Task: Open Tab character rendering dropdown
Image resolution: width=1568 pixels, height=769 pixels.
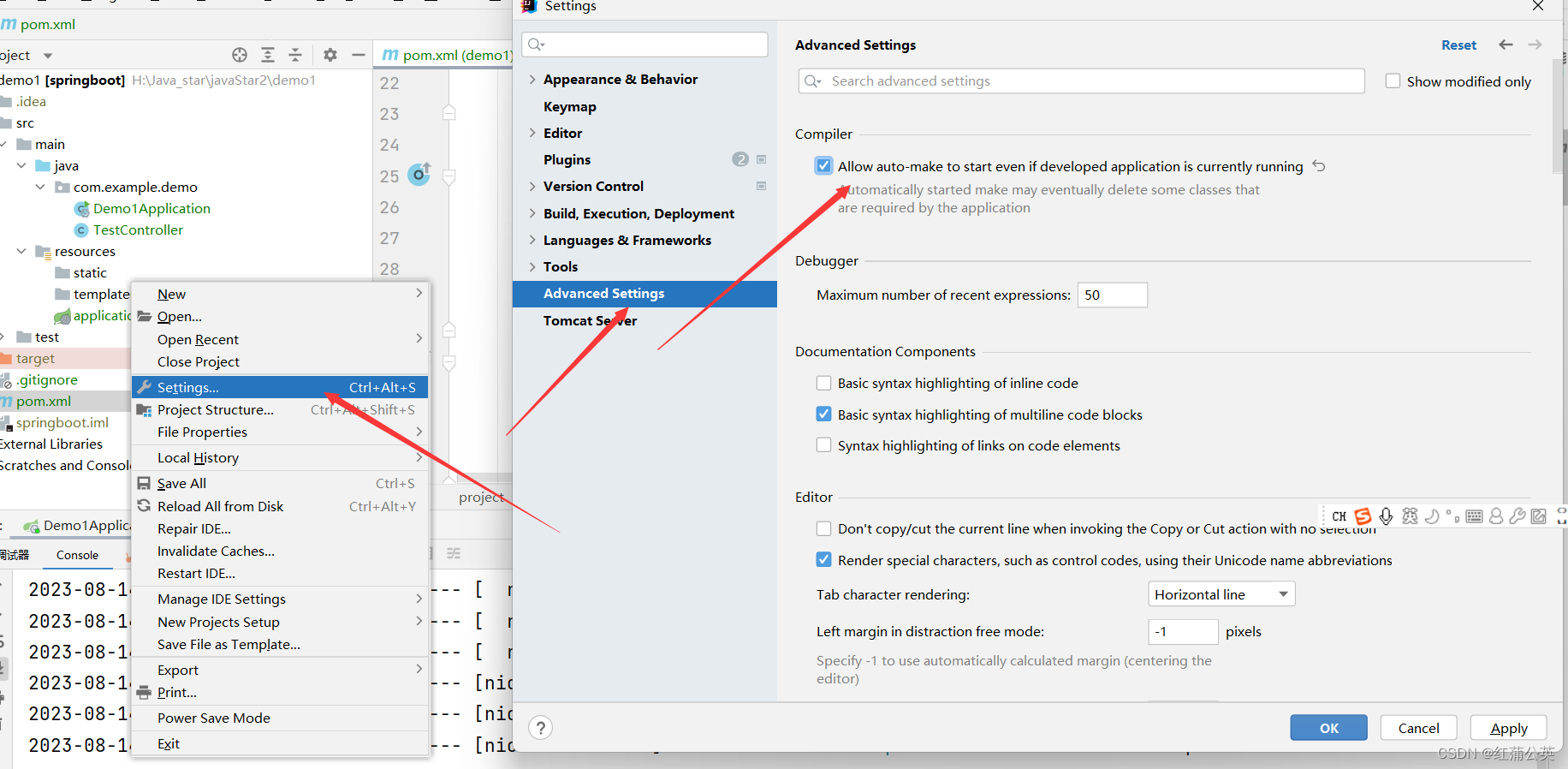Action: [x=1221, y=594]
